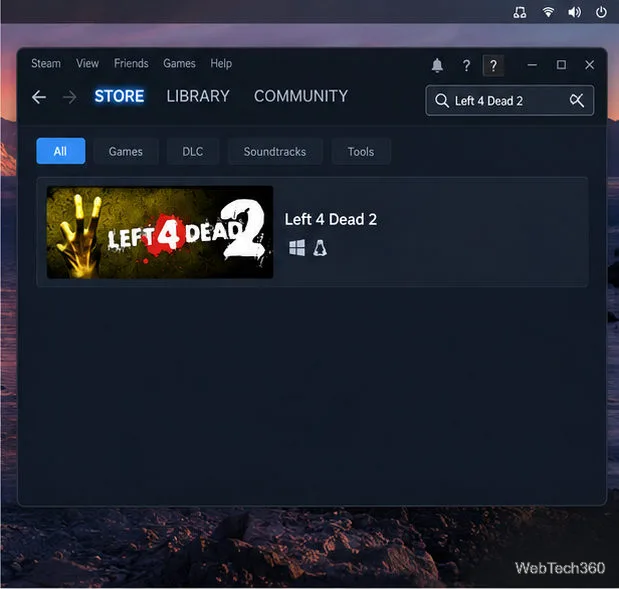619x589 pixels.
Task: Close the Steam window
Action: tap(589, 65)
